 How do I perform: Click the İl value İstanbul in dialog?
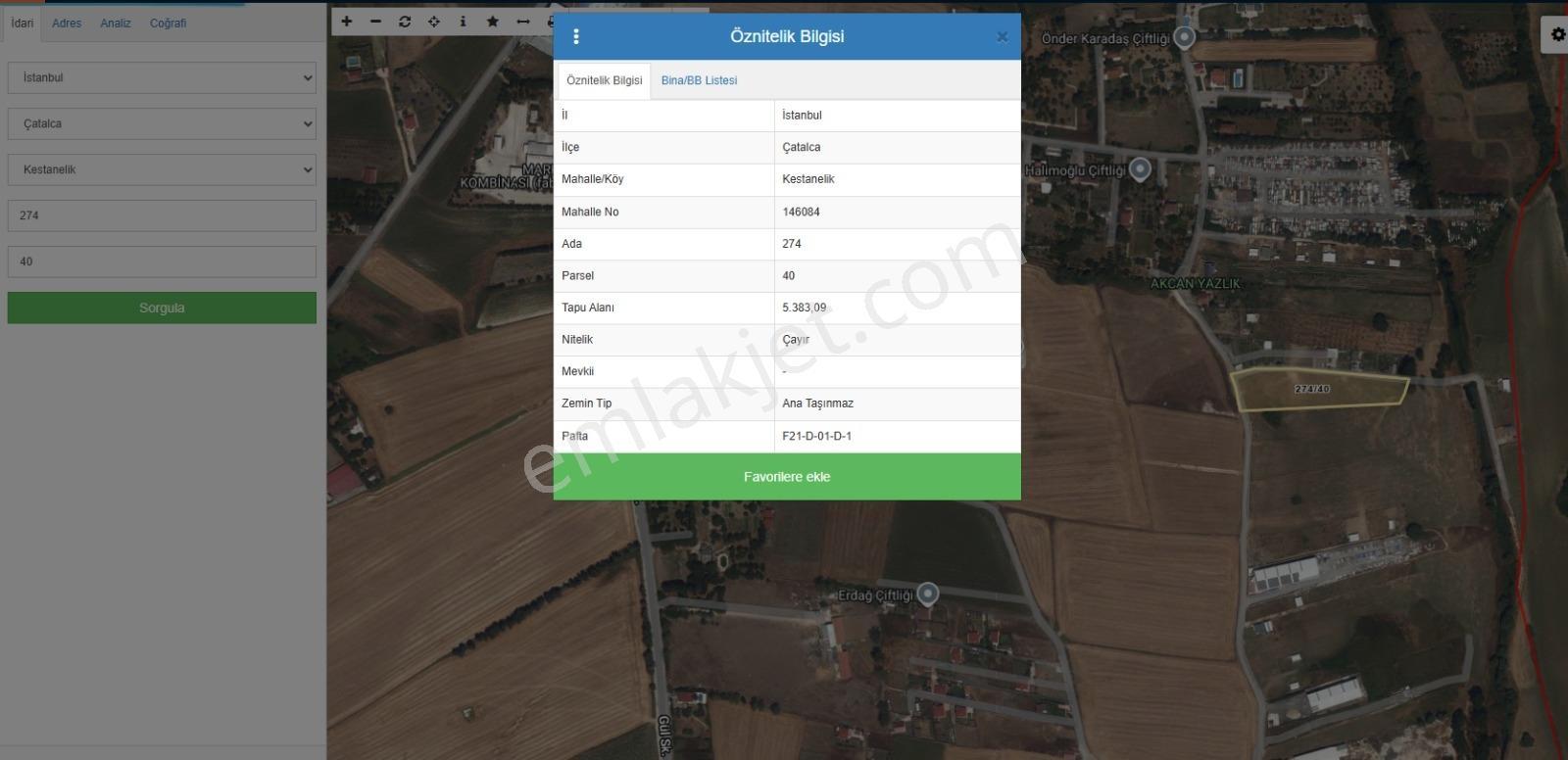pyautogui.click(x=802, y=115)
